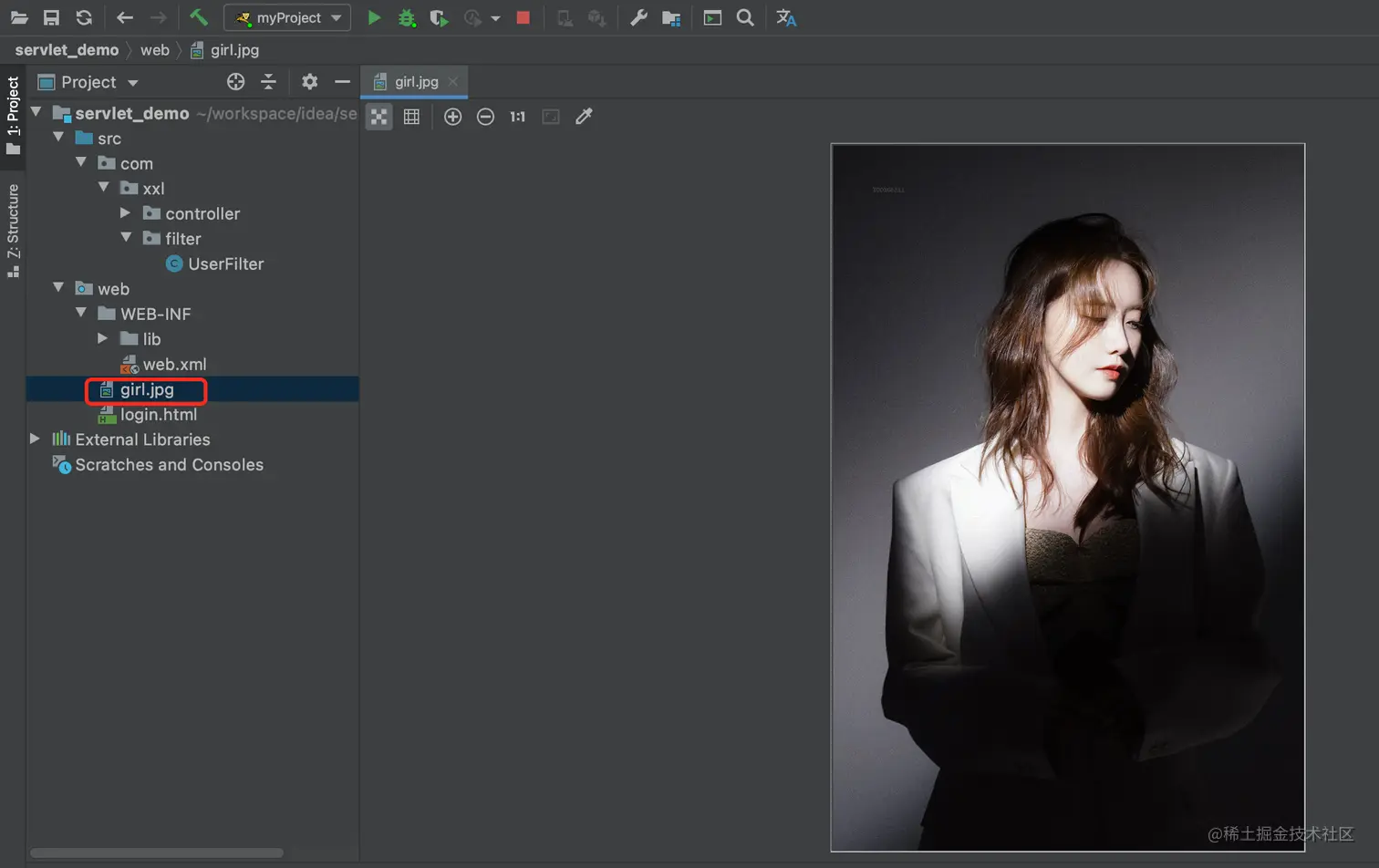
Task: Zoom out of the image
Action: (x=485, y=117)
